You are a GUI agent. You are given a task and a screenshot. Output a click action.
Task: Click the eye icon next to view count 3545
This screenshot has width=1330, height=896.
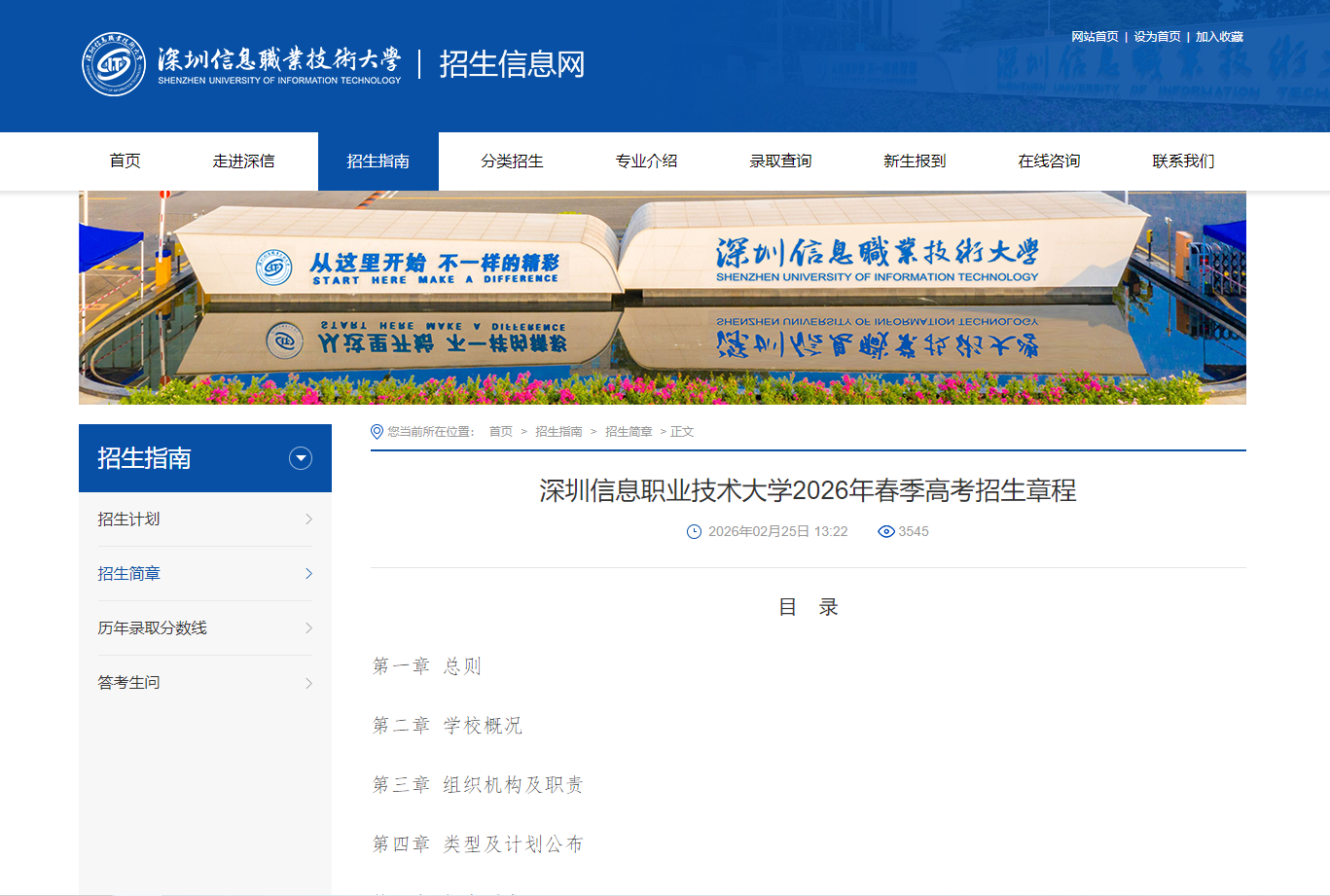(x=885, y=531)
